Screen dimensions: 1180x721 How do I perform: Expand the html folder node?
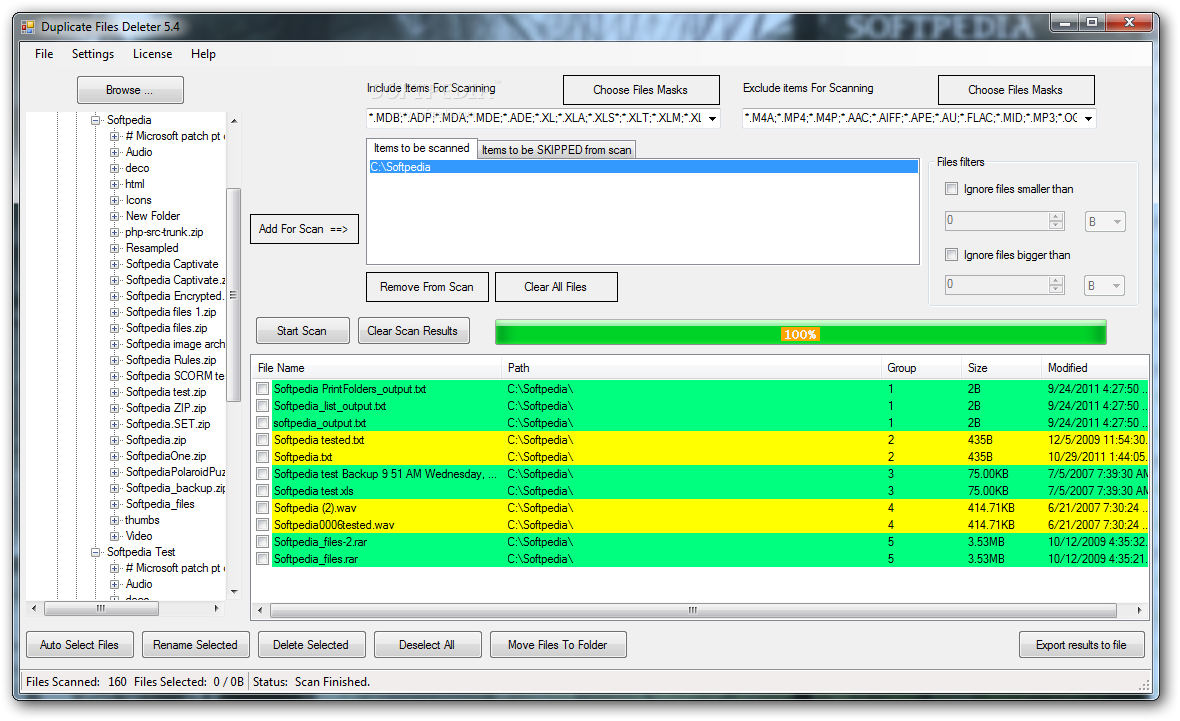[x=114, y=184]
